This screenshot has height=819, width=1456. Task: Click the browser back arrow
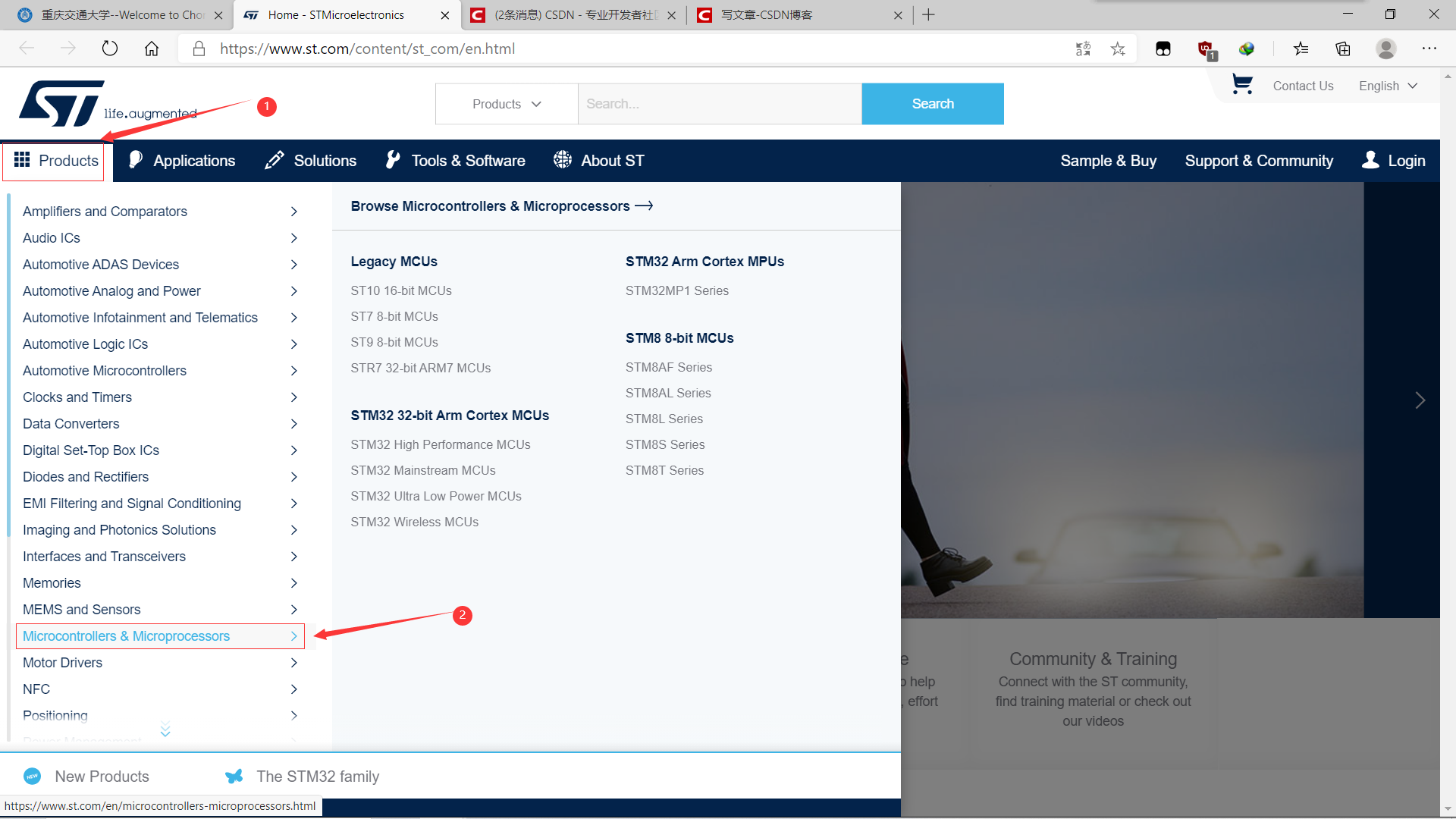[x=27, y=49]
